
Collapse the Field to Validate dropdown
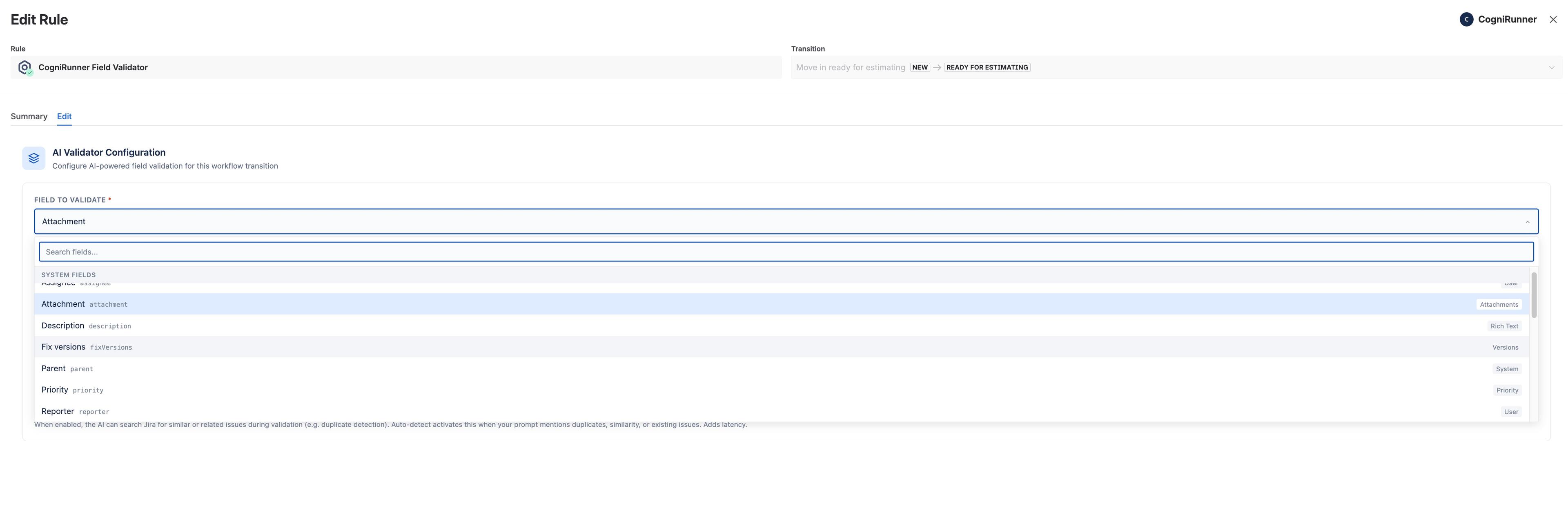(x=1528, y=221)
